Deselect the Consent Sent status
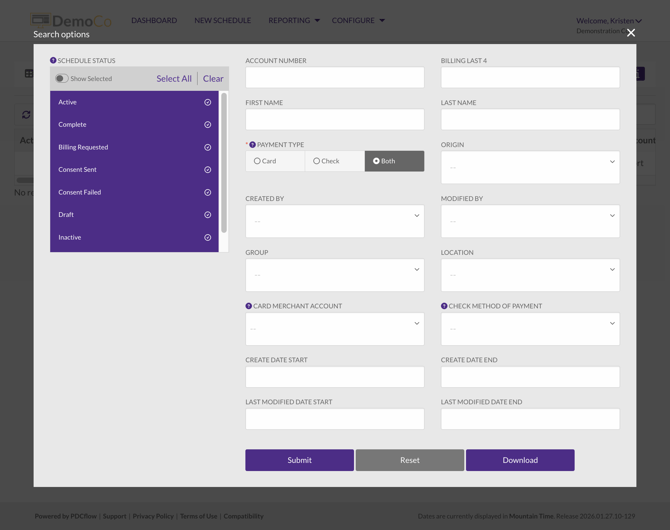This screenshot has width=670, height=530. pos(134,170)
